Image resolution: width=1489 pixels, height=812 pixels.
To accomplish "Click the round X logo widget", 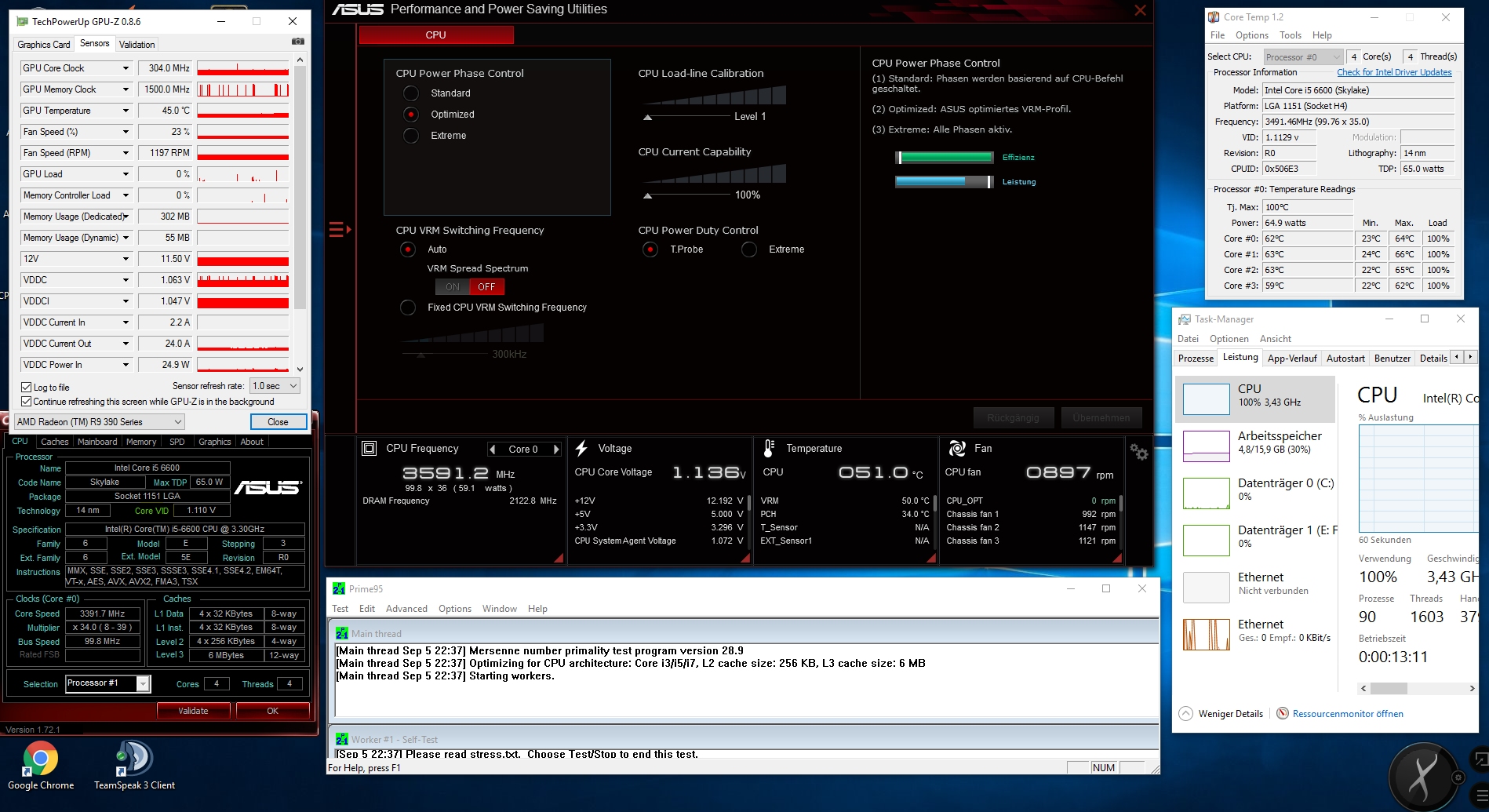I will (x=1423, y=777).
